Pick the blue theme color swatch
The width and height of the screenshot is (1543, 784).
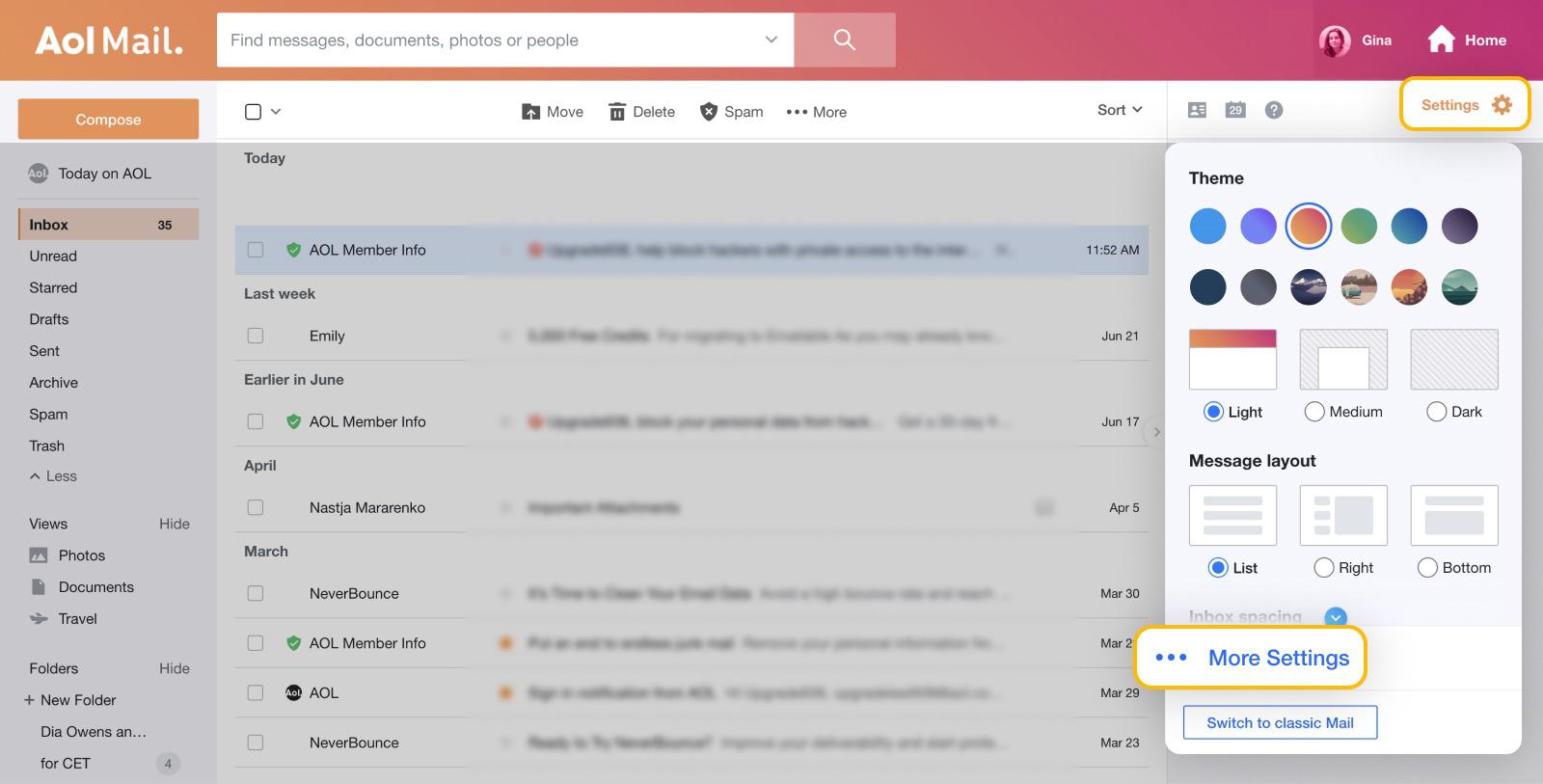[x=1207, y=227]
